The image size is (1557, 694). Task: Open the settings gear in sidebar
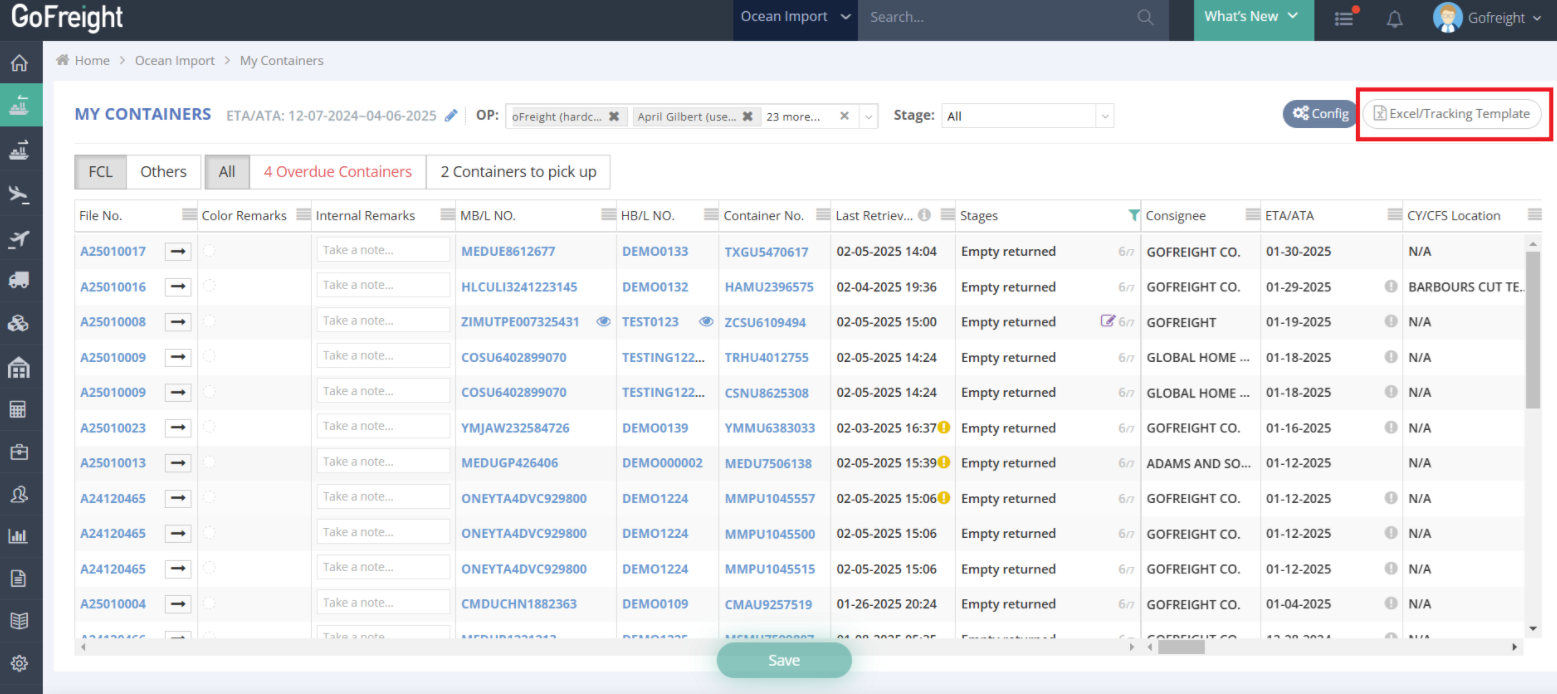point(18,663)
